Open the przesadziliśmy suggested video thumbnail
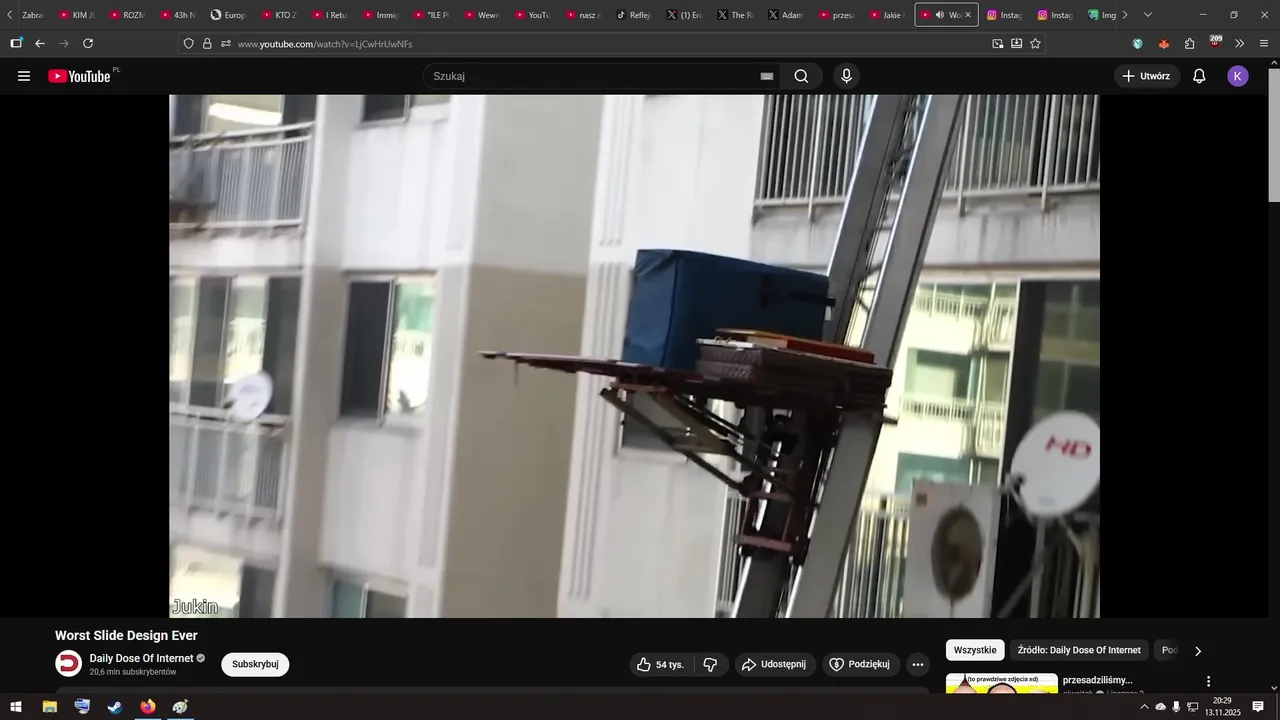Screen dimensions: 1280x720 1002,684
